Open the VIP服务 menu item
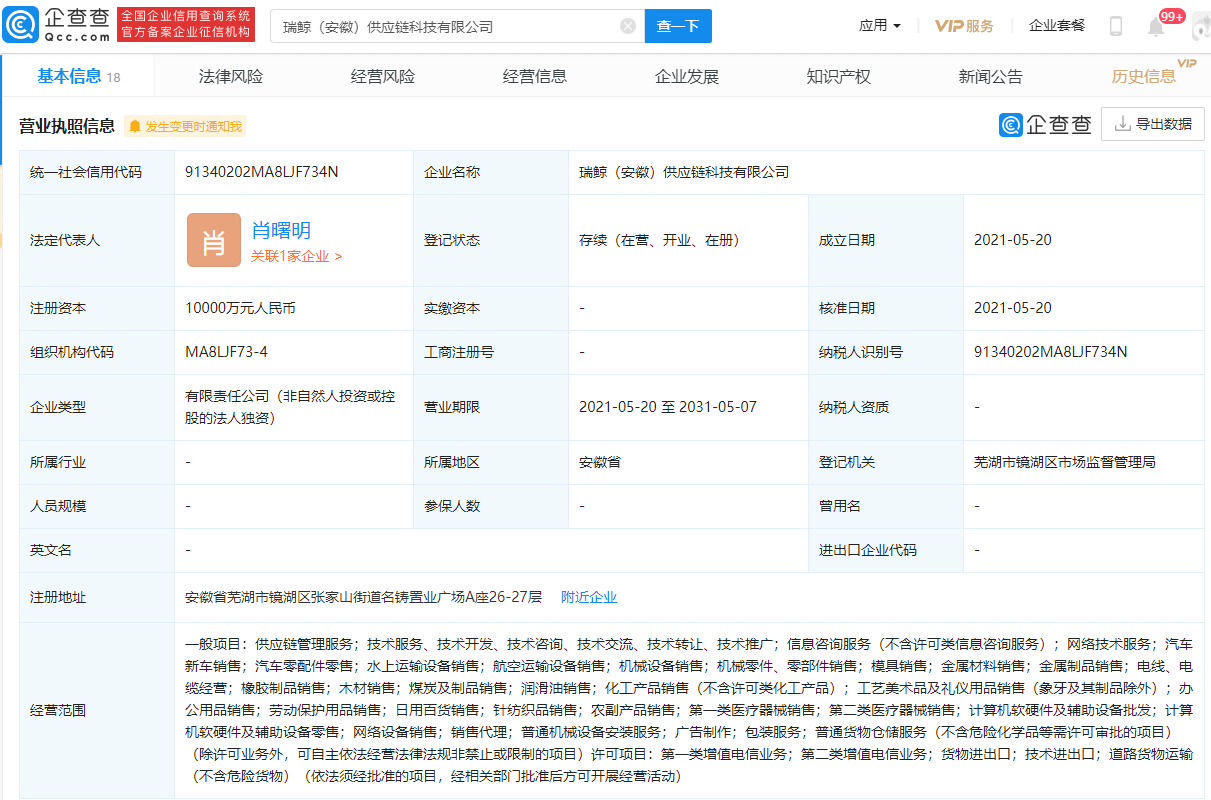The width and height of the screenshot is (1211, 800). click(x=964, y=26)
